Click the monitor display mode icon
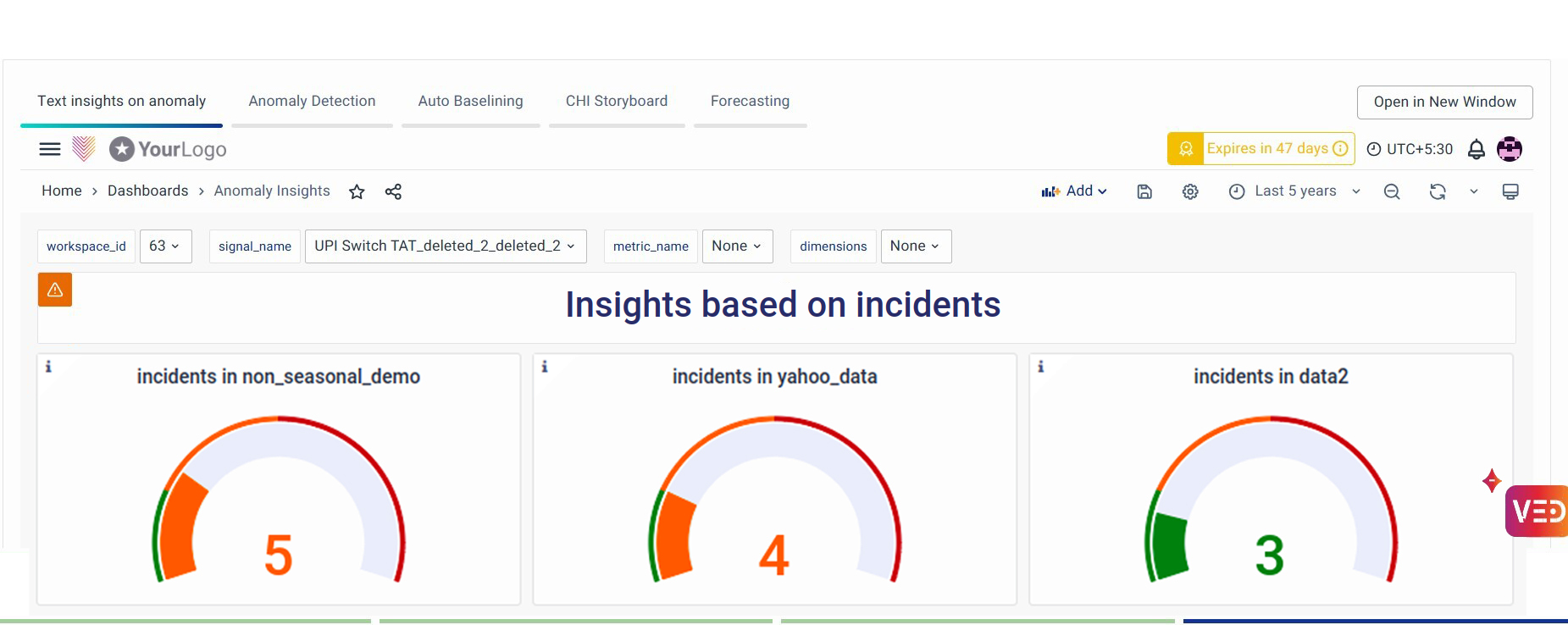Image resolution: width=1568 pixels, height=625 pixels. [x=1510, y=192]
